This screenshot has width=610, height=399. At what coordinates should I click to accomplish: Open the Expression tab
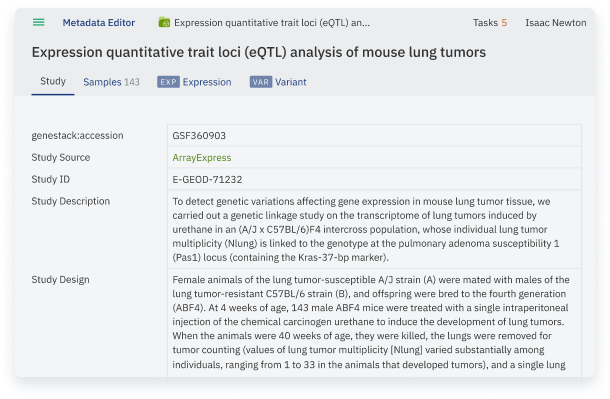click(x=207, y=82)
